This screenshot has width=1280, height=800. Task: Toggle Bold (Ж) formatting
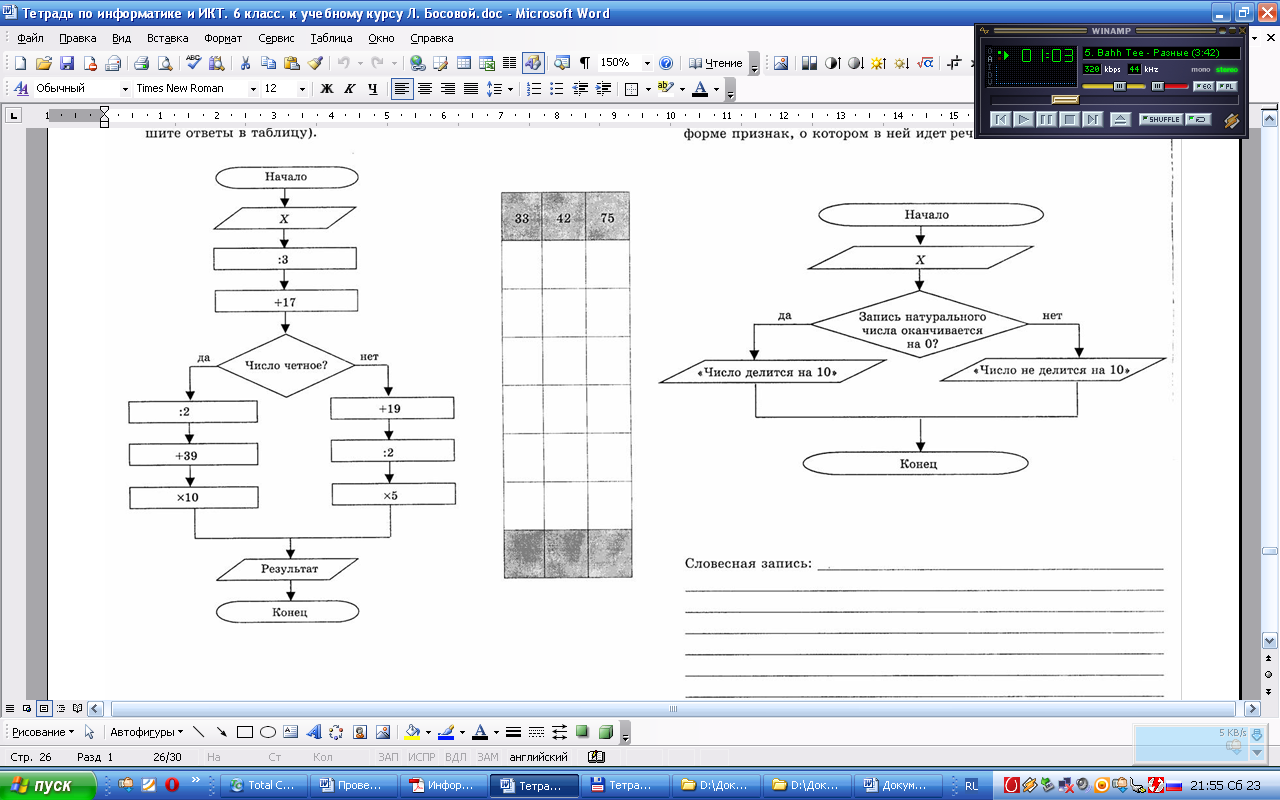(x=326, y=89)
